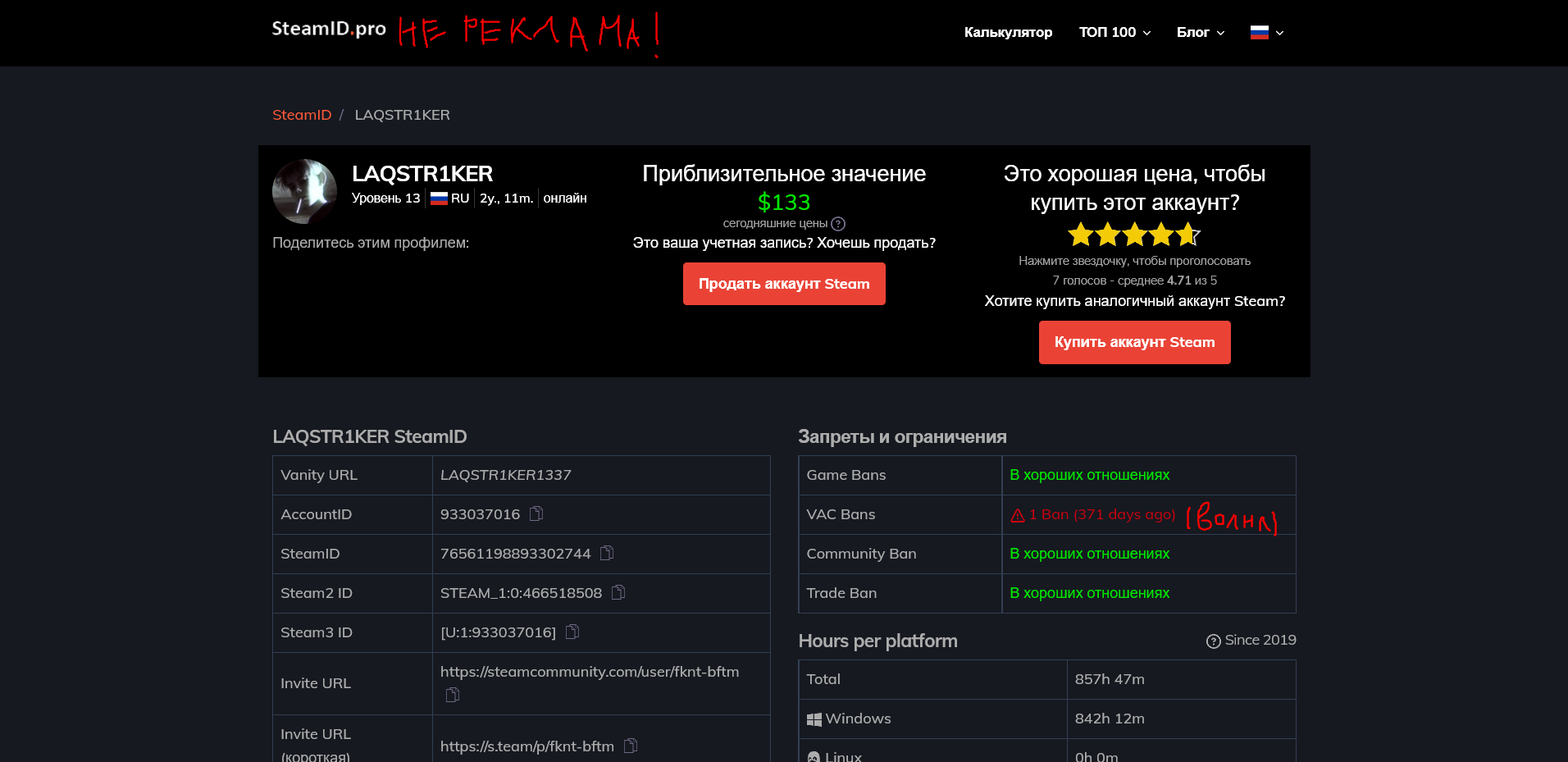1568x762 pixels.
Task: Click the LAQSTR1KER breadcrumb text
Action: point(402,115)
